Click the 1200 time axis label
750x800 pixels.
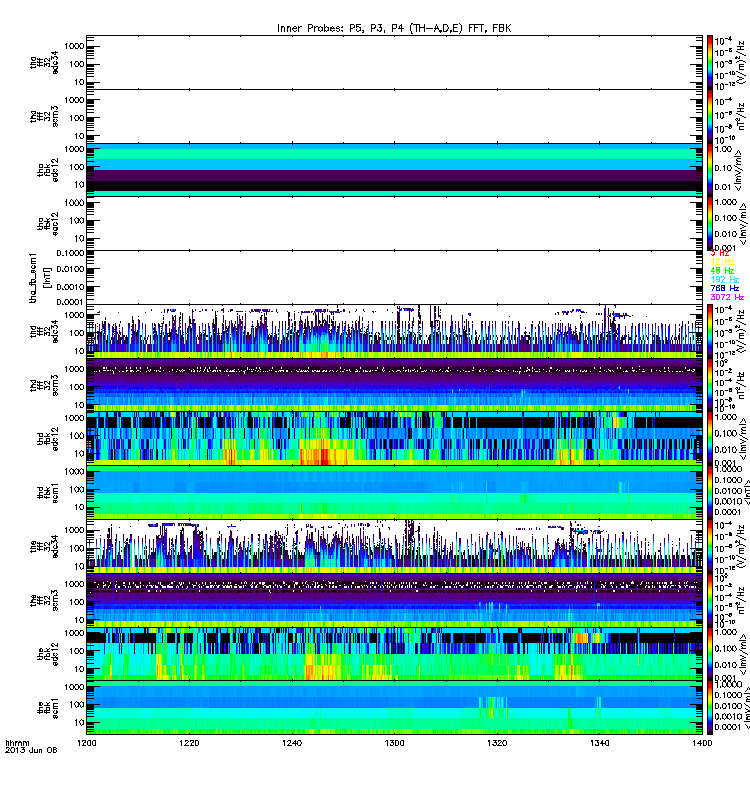coord(87,743)
